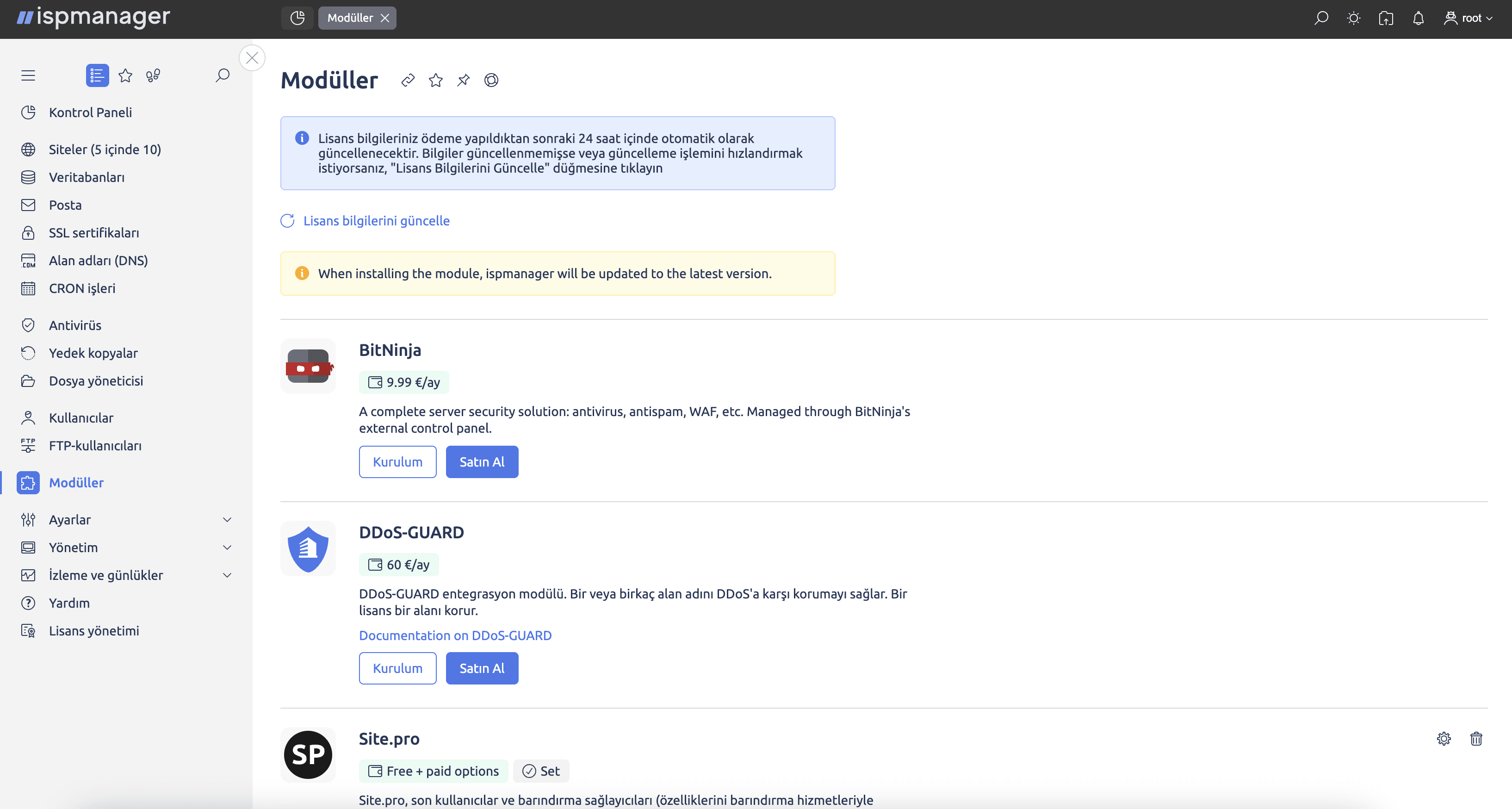Switch to the menu list view in sidebar

98,75
